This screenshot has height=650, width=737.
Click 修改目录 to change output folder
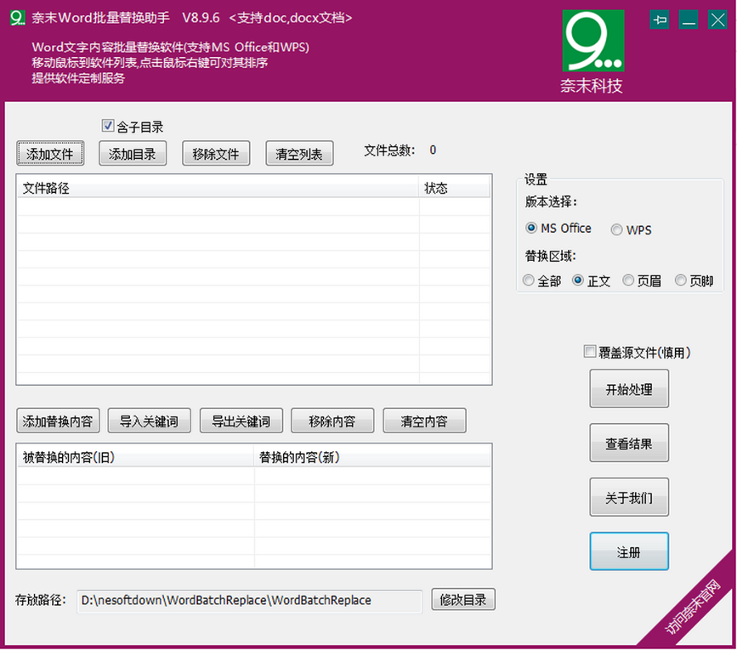pyautogui.click(x=463, y=600)
